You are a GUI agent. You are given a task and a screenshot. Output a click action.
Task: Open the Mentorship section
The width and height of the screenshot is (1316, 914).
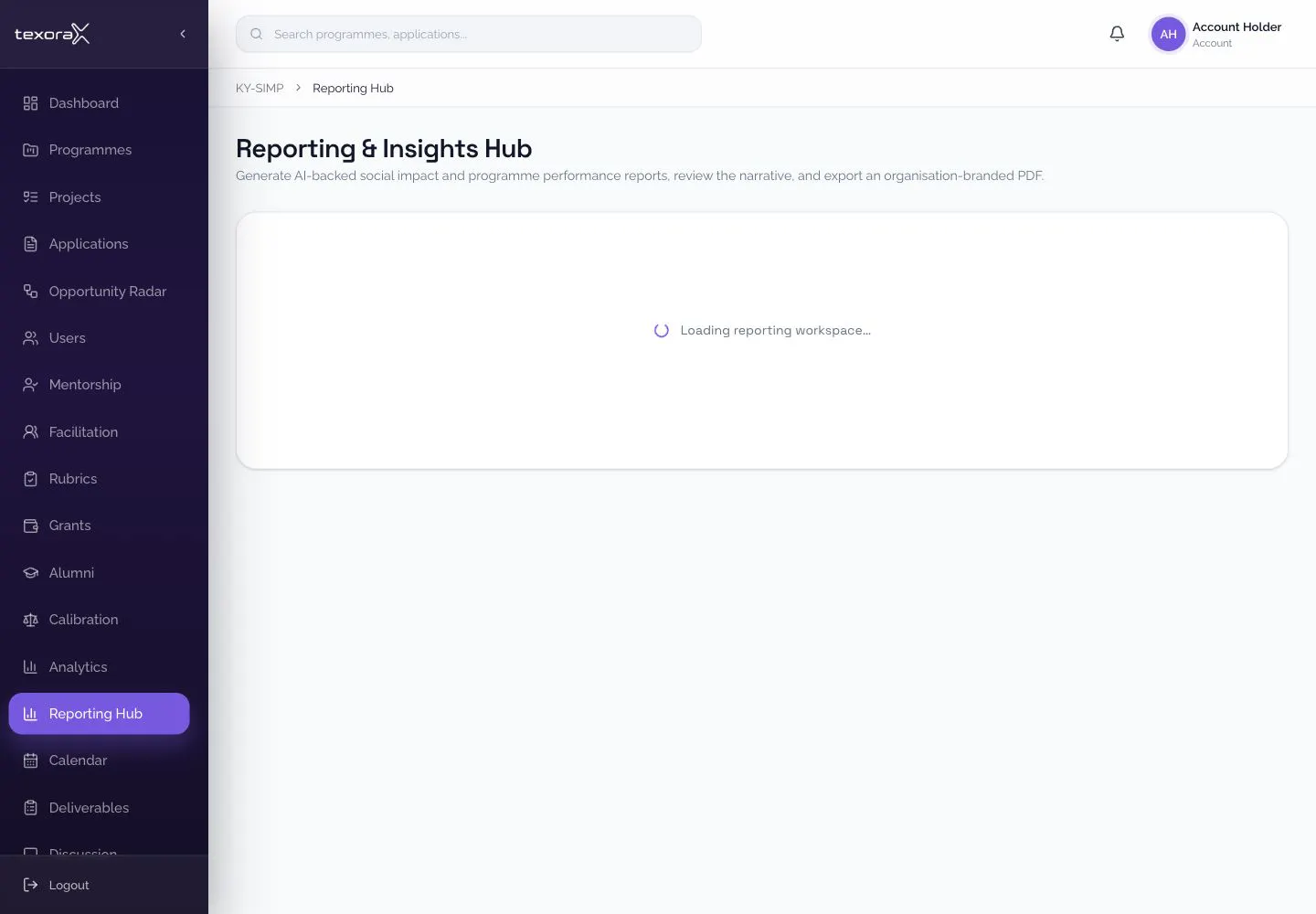pos(99,385)
